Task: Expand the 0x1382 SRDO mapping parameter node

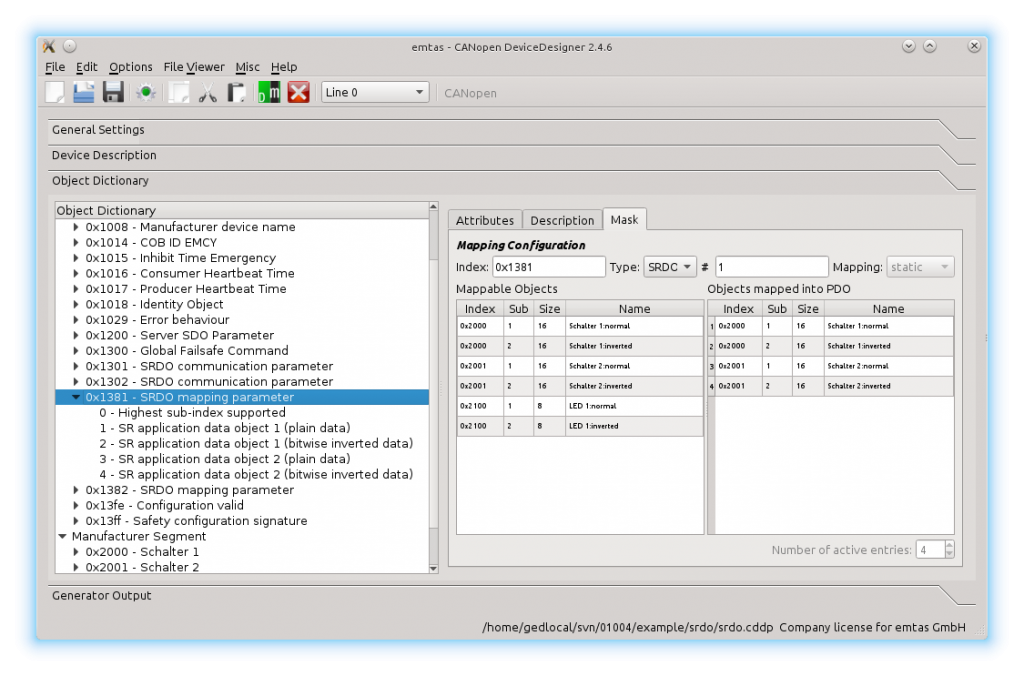Action: point(76,490)
